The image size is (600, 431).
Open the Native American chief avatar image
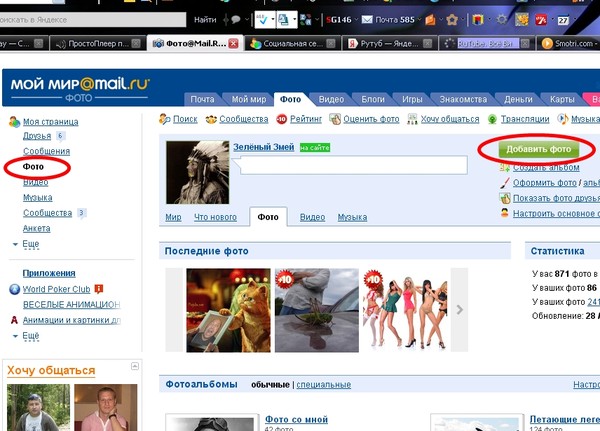tap(197, 172)
